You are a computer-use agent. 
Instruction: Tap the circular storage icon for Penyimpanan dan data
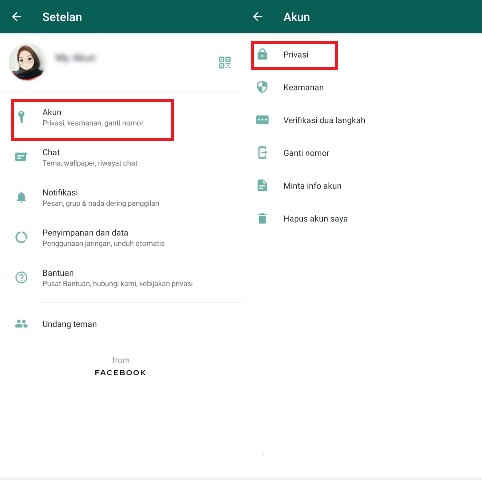[21, 237]
